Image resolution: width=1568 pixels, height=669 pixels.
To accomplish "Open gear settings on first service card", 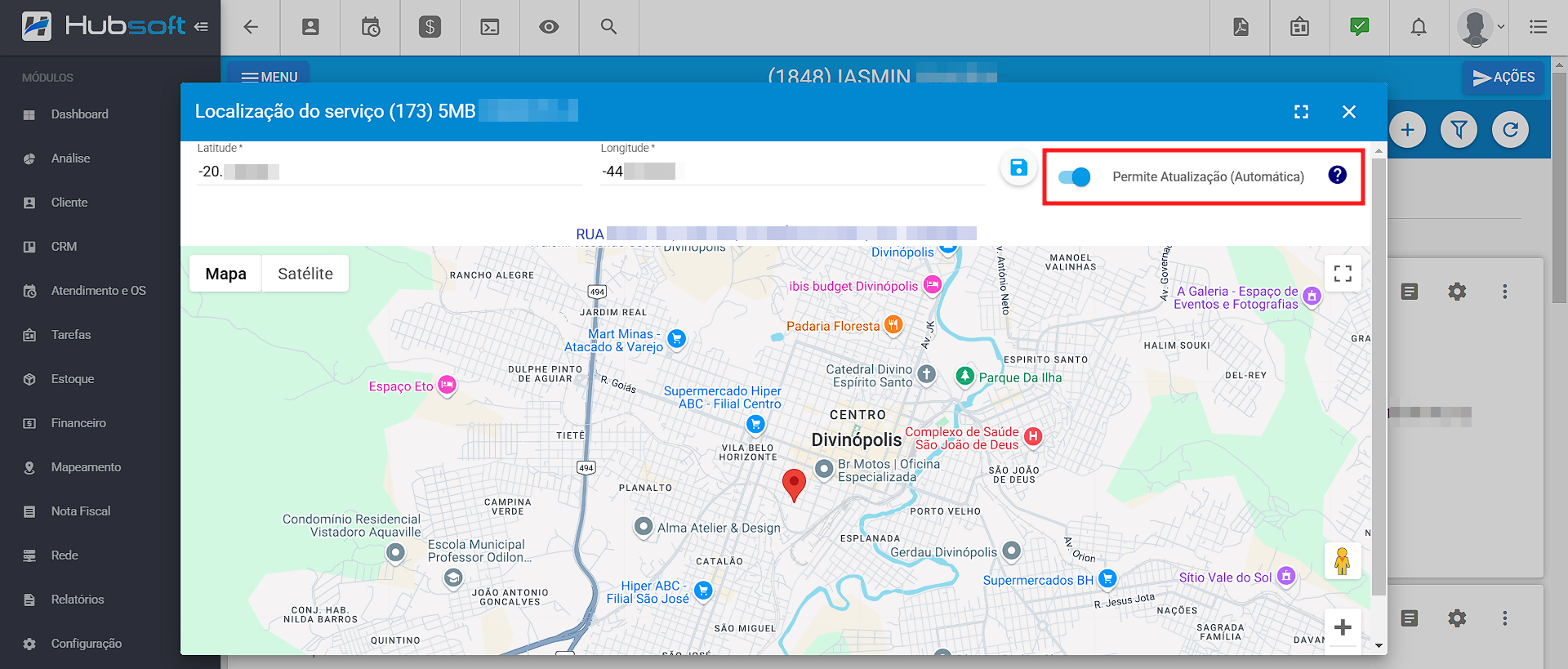I will click(x=1457, y=292).
